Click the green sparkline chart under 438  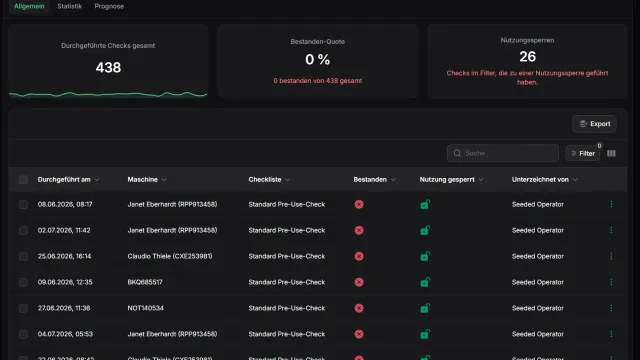coord(108,94)
